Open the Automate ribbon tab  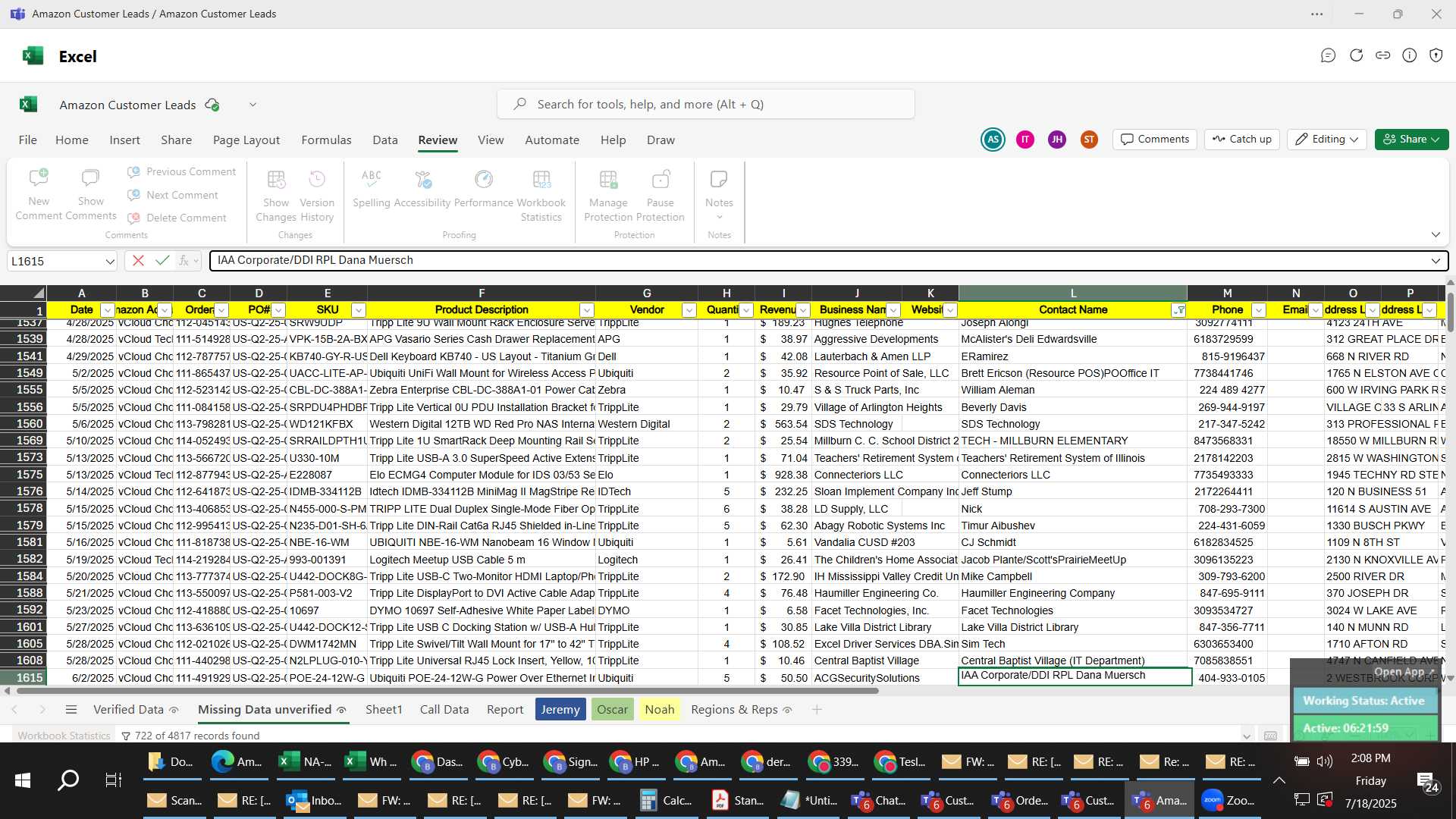point(552,140)
